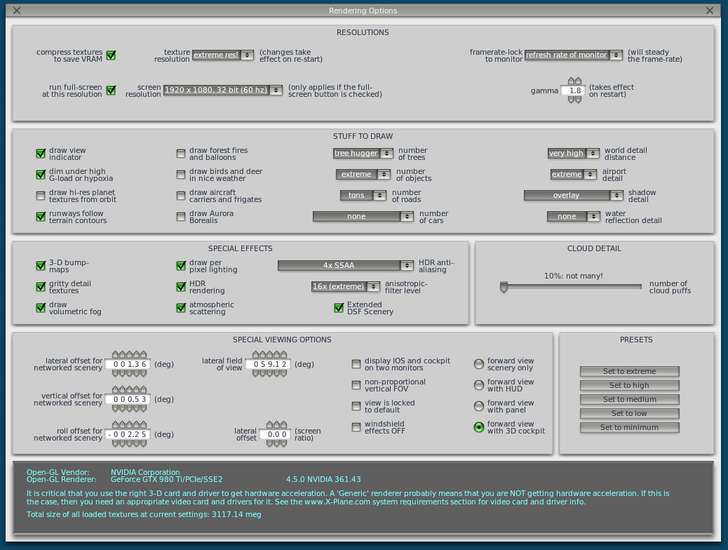This screenshot has height=550, width=728.
Task: Open water reflection detail dropdown
Action: pyautogui.click(x=573, y=217)
